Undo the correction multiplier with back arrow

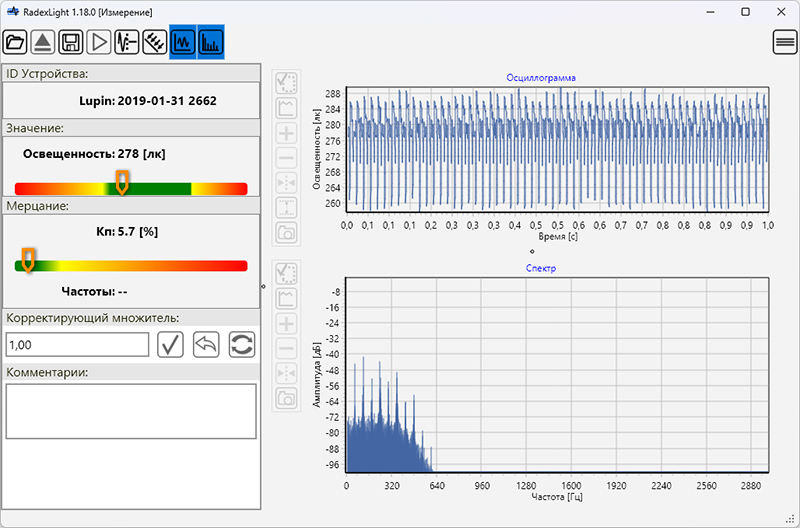point(206,345)
